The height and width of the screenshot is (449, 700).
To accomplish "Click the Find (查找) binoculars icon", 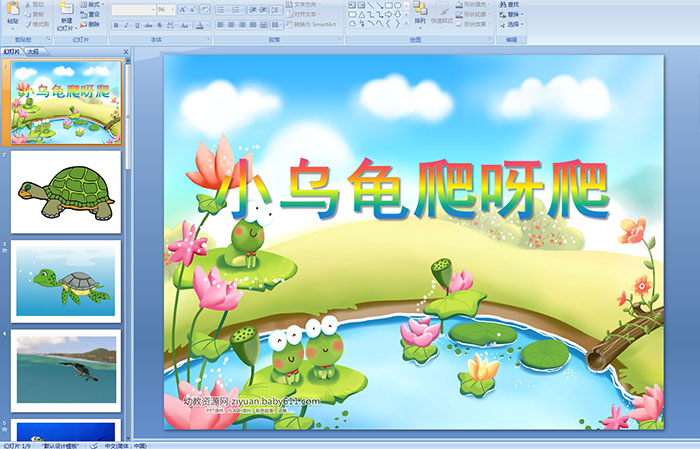I will click(503, 4).
